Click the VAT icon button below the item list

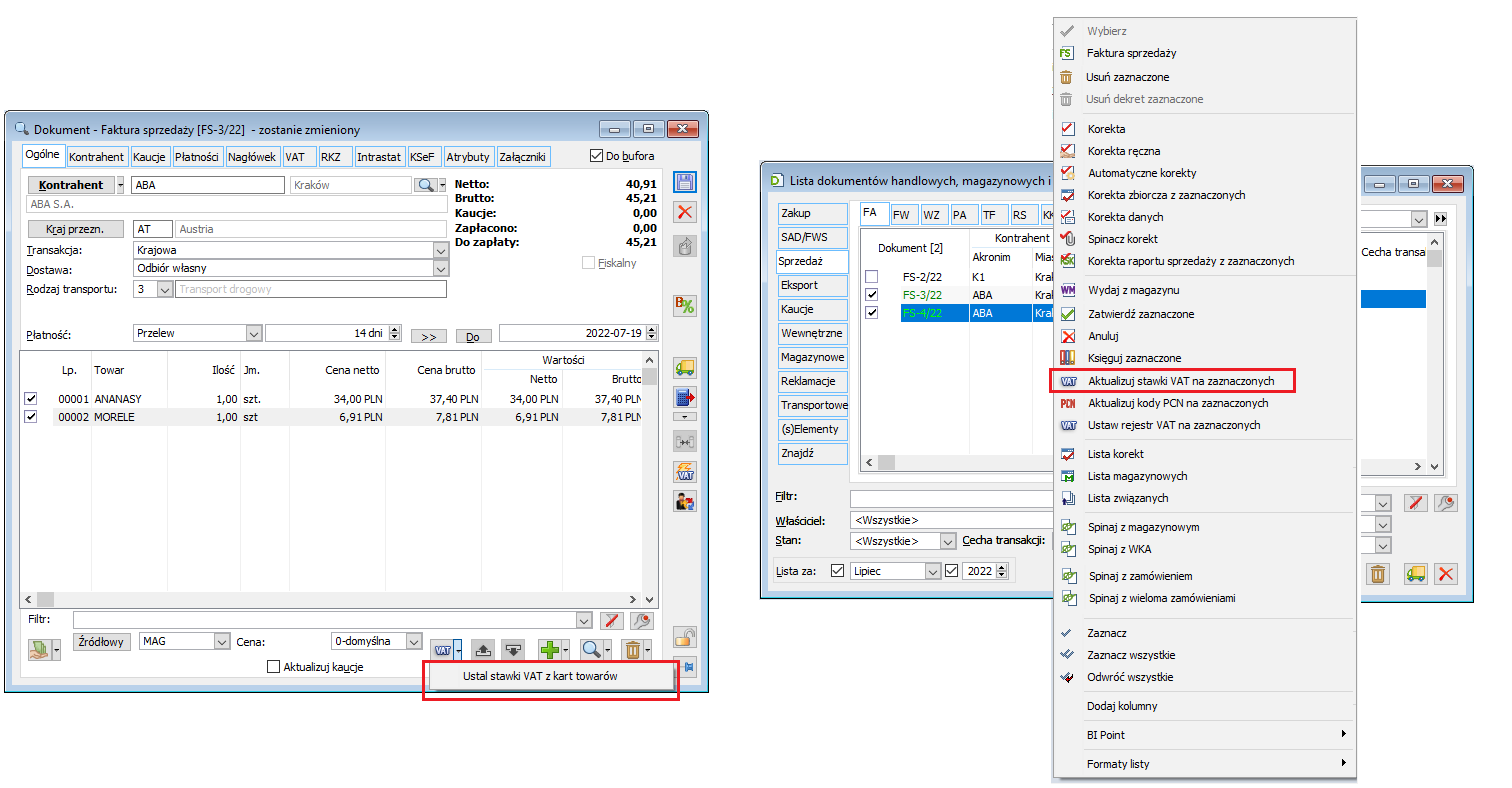click(x=443, y=649)
